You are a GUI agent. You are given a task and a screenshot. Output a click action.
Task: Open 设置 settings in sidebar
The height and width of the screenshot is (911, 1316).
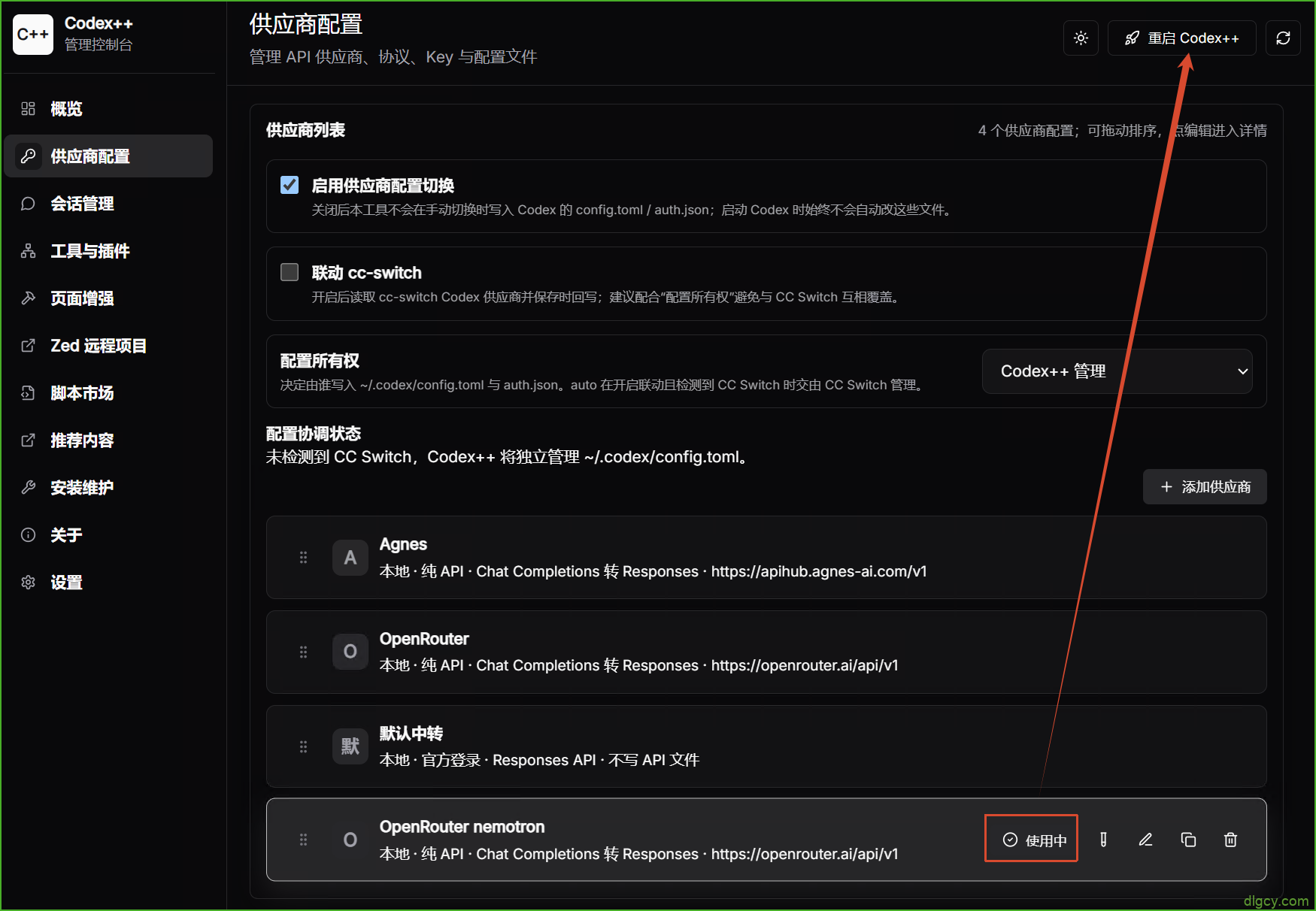pyautogui.click(x=108, y=583)
